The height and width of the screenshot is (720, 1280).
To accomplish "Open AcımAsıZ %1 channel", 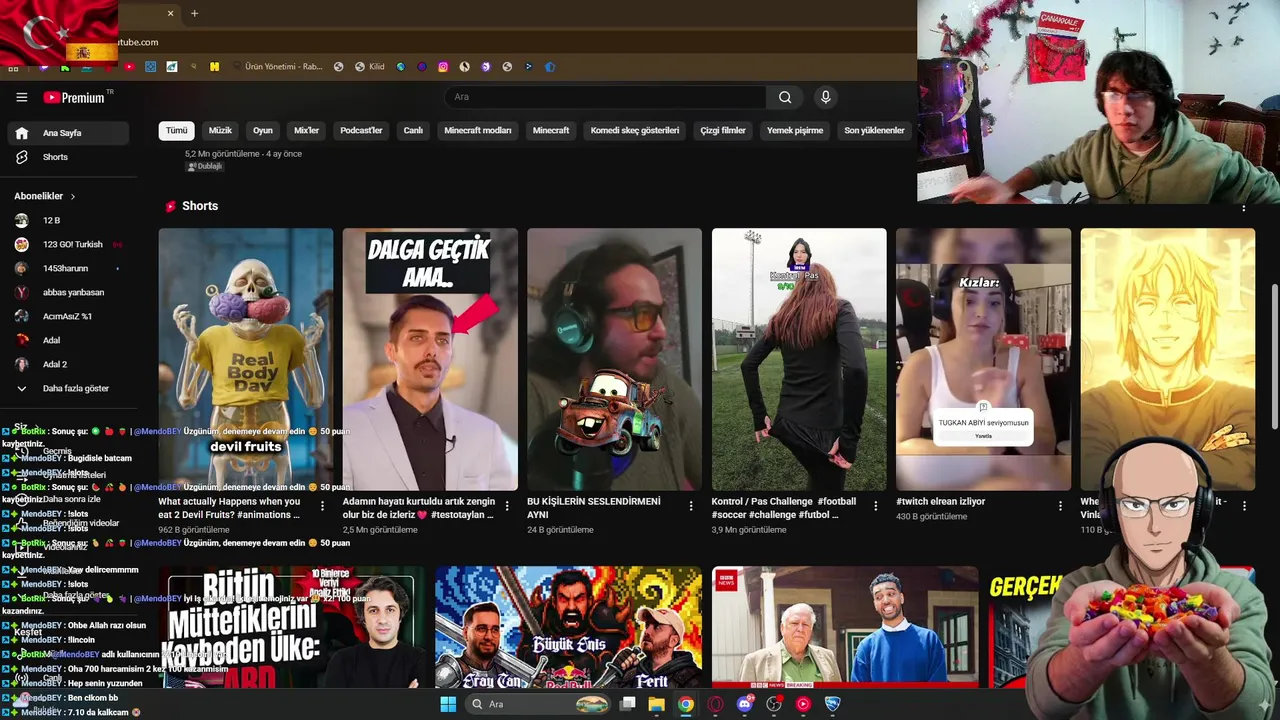I will tap(68, 316).
